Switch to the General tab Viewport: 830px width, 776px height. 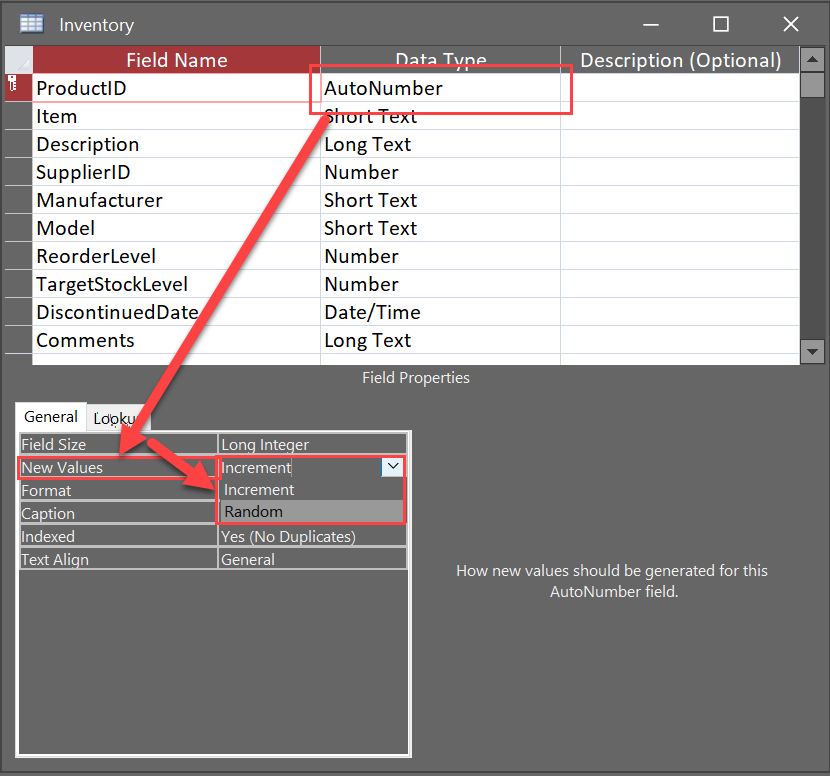51,417
